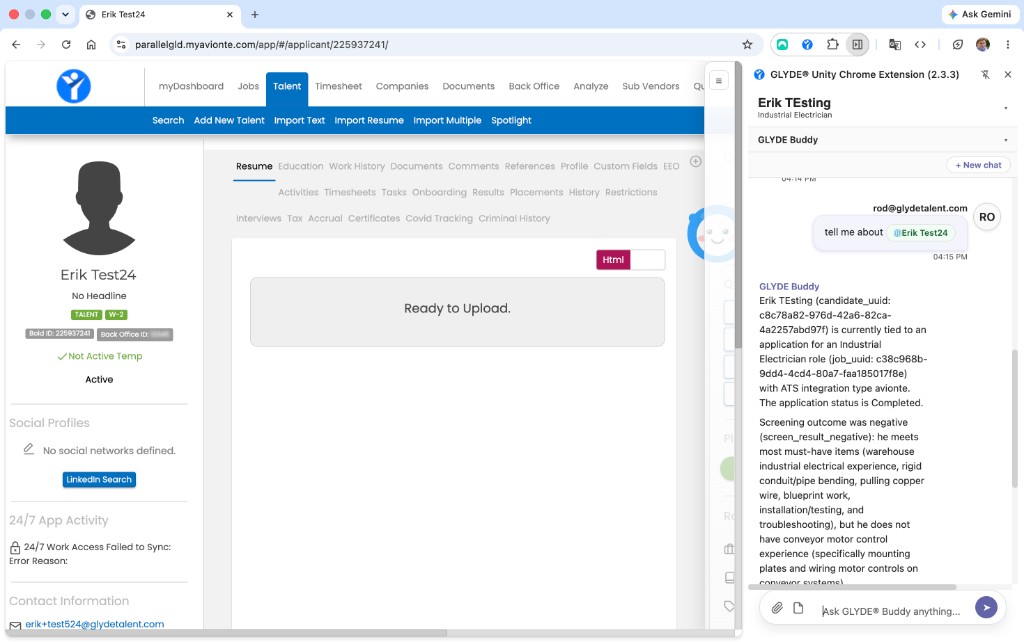Switch to the Custom Fields tab
Image resolution: width=1024 pixels, height=642 pixels.
pyautogui.click(x=625, y=167)
